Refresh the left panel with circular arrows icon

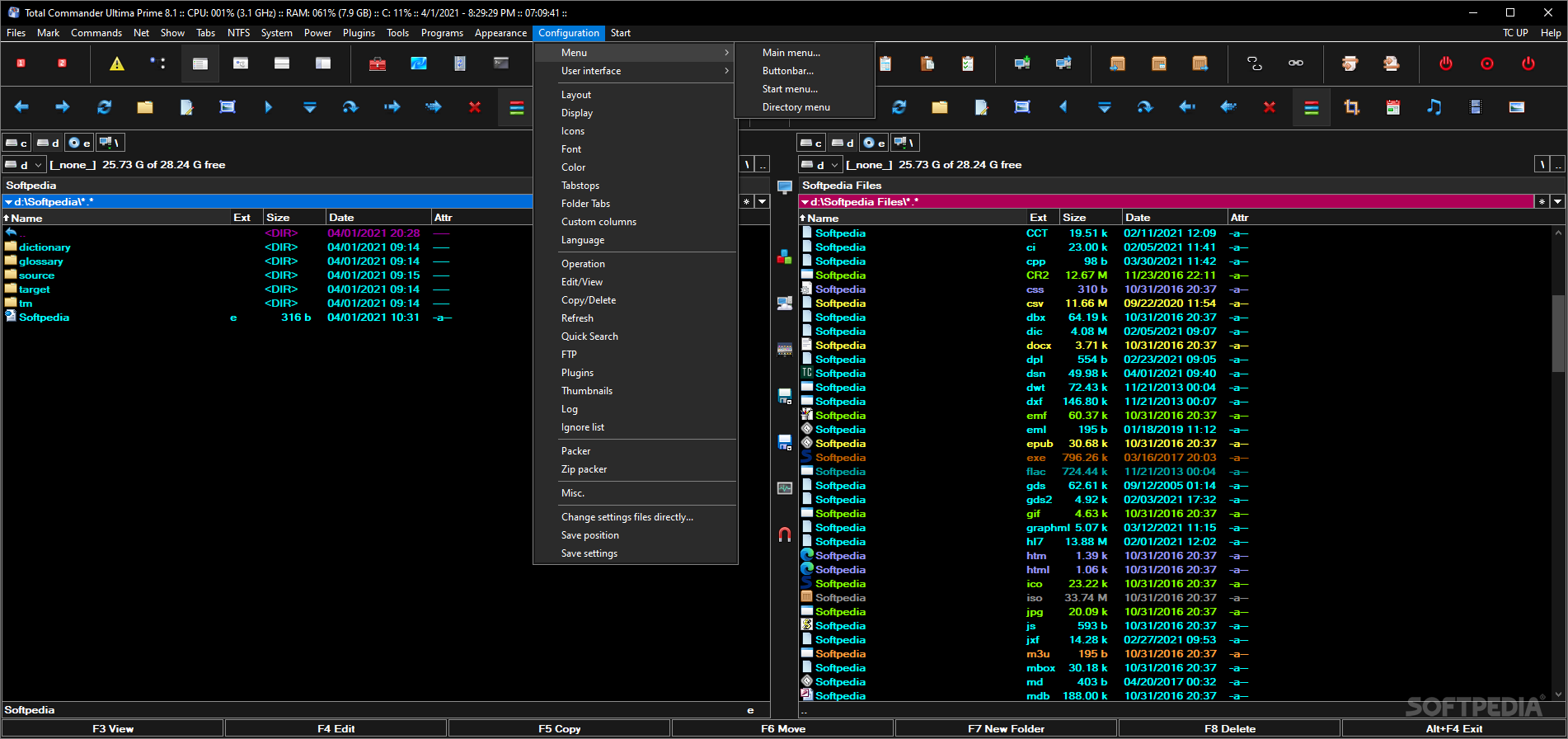(x=104, y=107)
